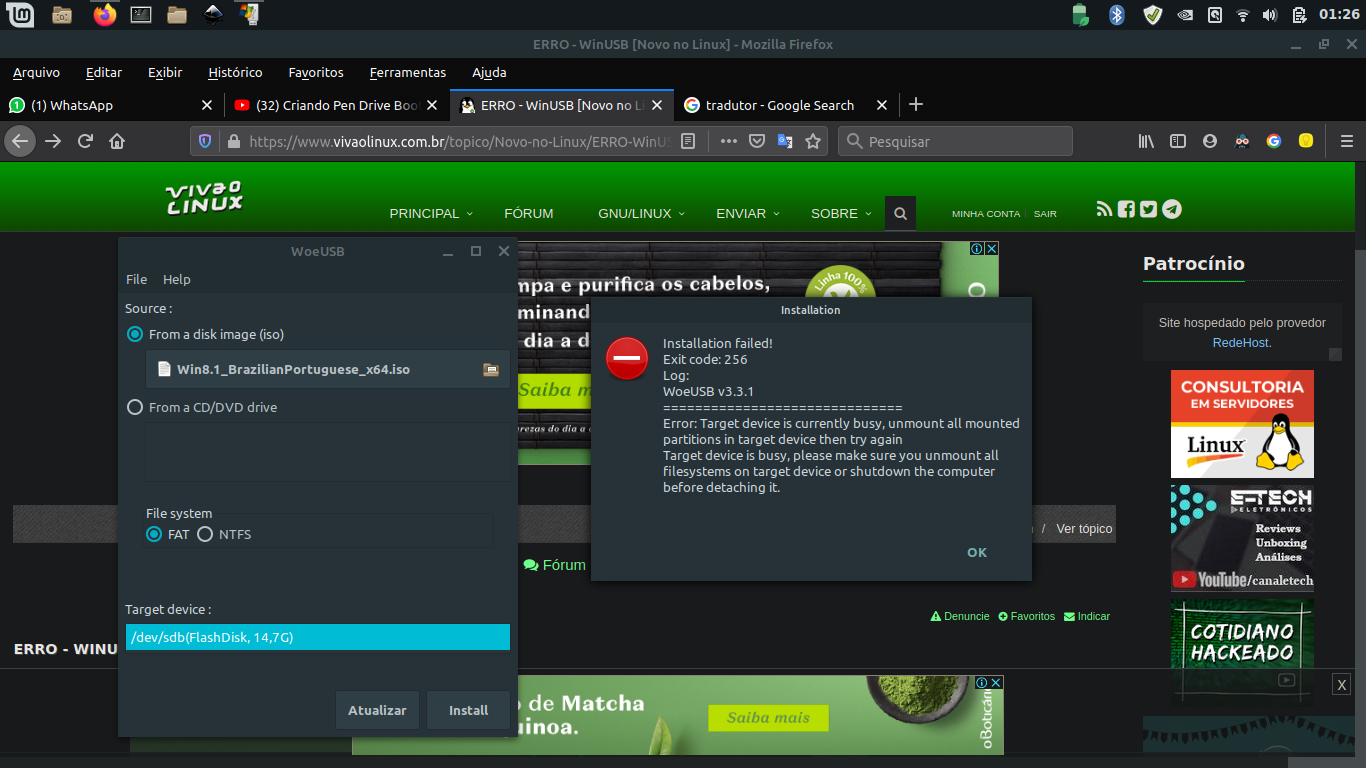The height and width of the screenshot is (768, 1366).
Task: Open the WoeUSB File menu
Action: coord(136,279)
